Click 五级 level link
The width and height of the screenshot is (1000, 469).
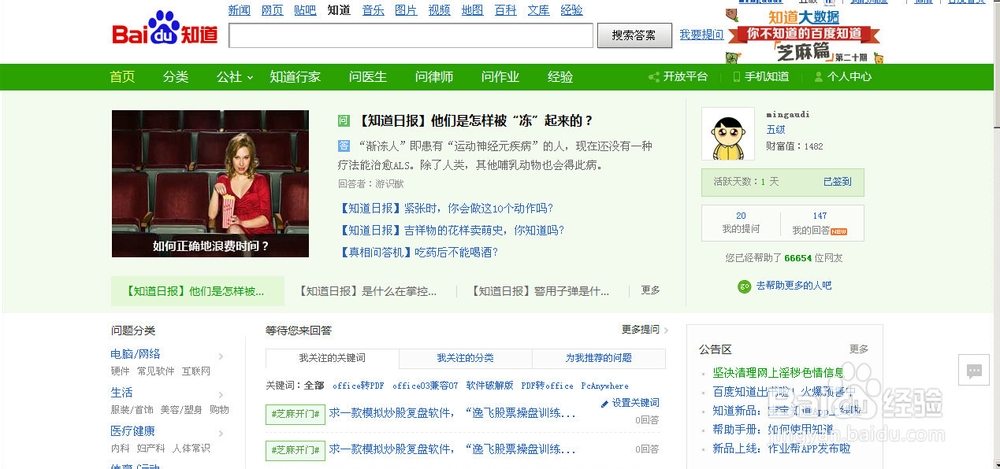pyautogui.click(x=776, y=130)
